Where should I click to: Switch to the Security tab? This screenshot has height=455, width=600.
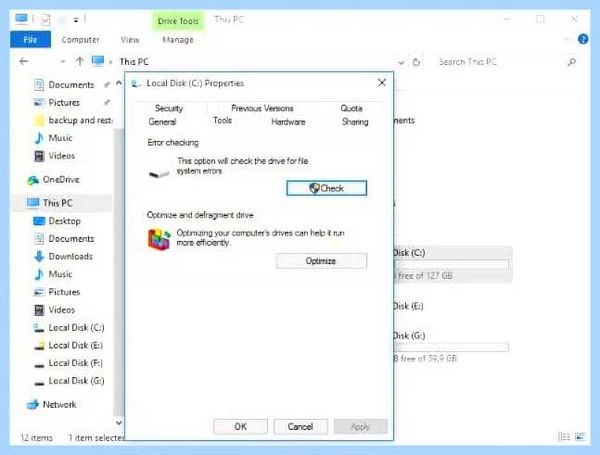169,108
